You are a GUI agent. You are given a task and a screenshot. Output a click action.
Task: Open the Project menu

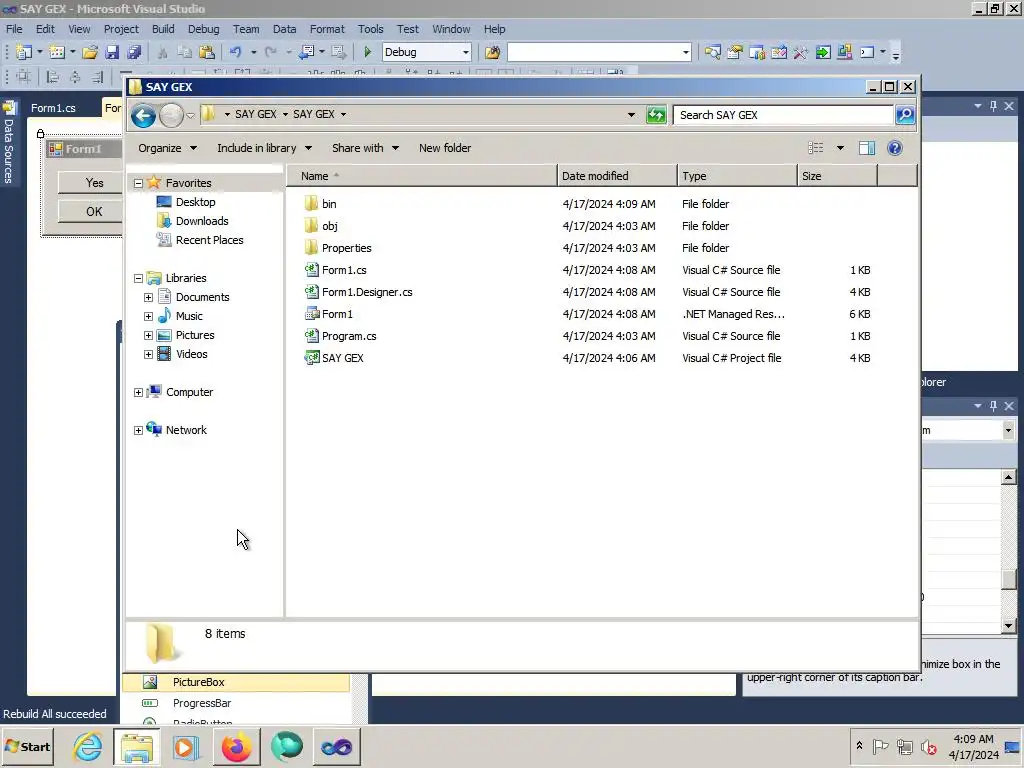point(121,29)
